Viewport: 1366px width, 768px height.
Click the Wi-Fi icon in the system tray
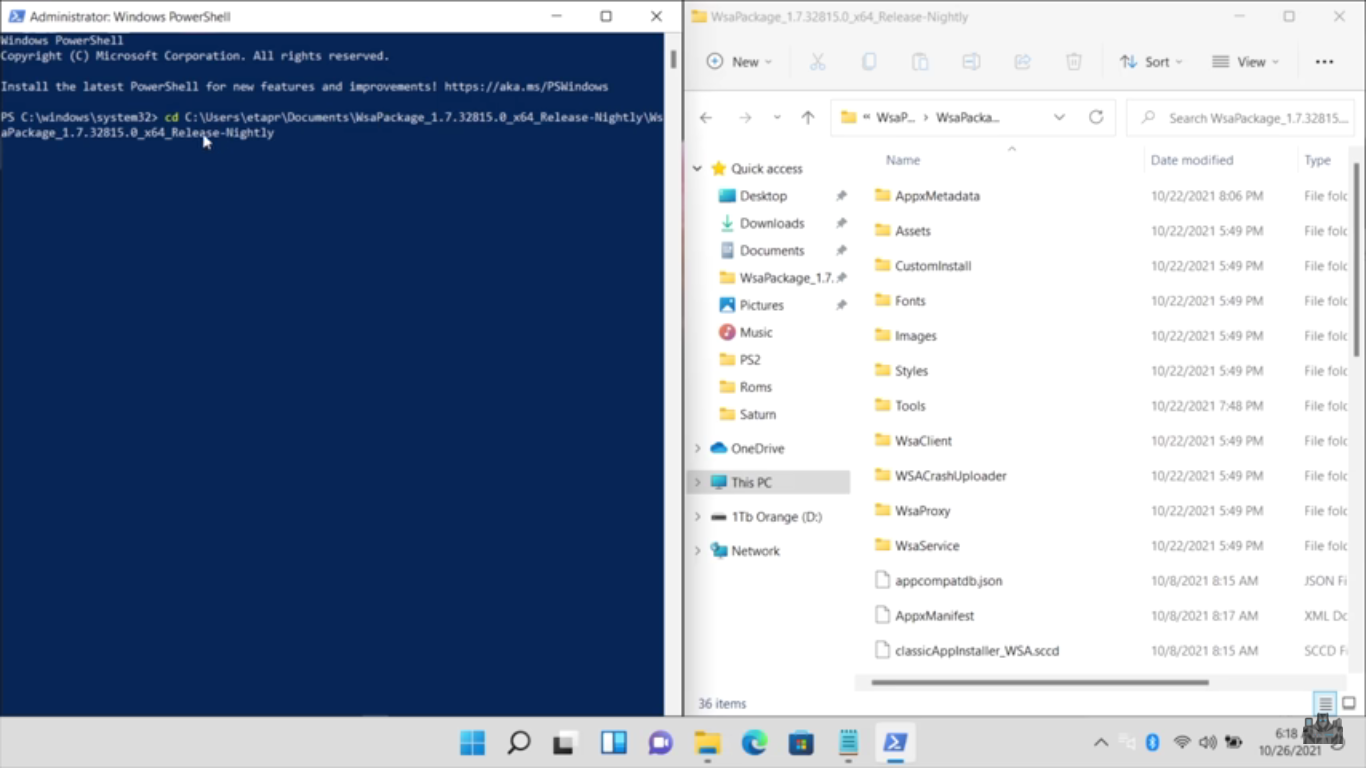pyautogui.click(x=1182, y=742)
